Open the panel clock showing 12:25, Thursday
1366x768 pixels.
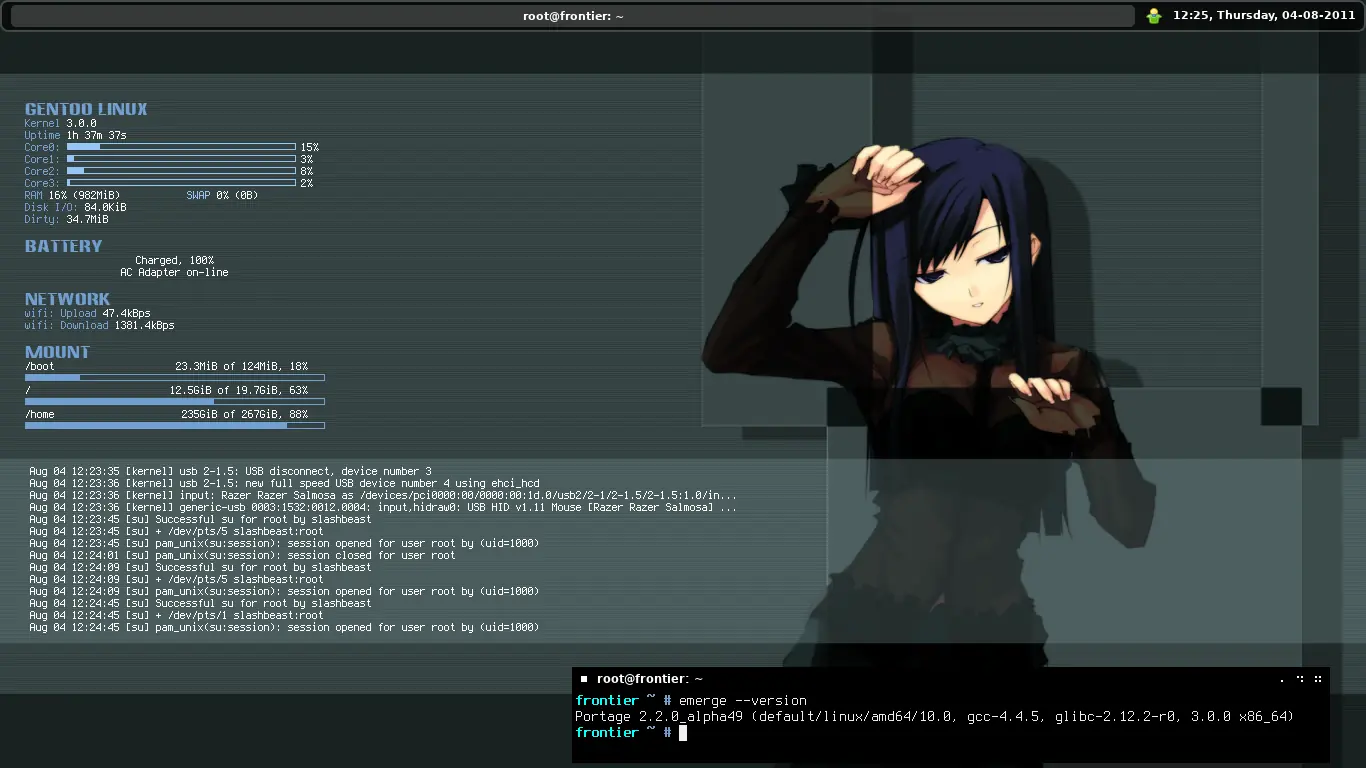1264,16
